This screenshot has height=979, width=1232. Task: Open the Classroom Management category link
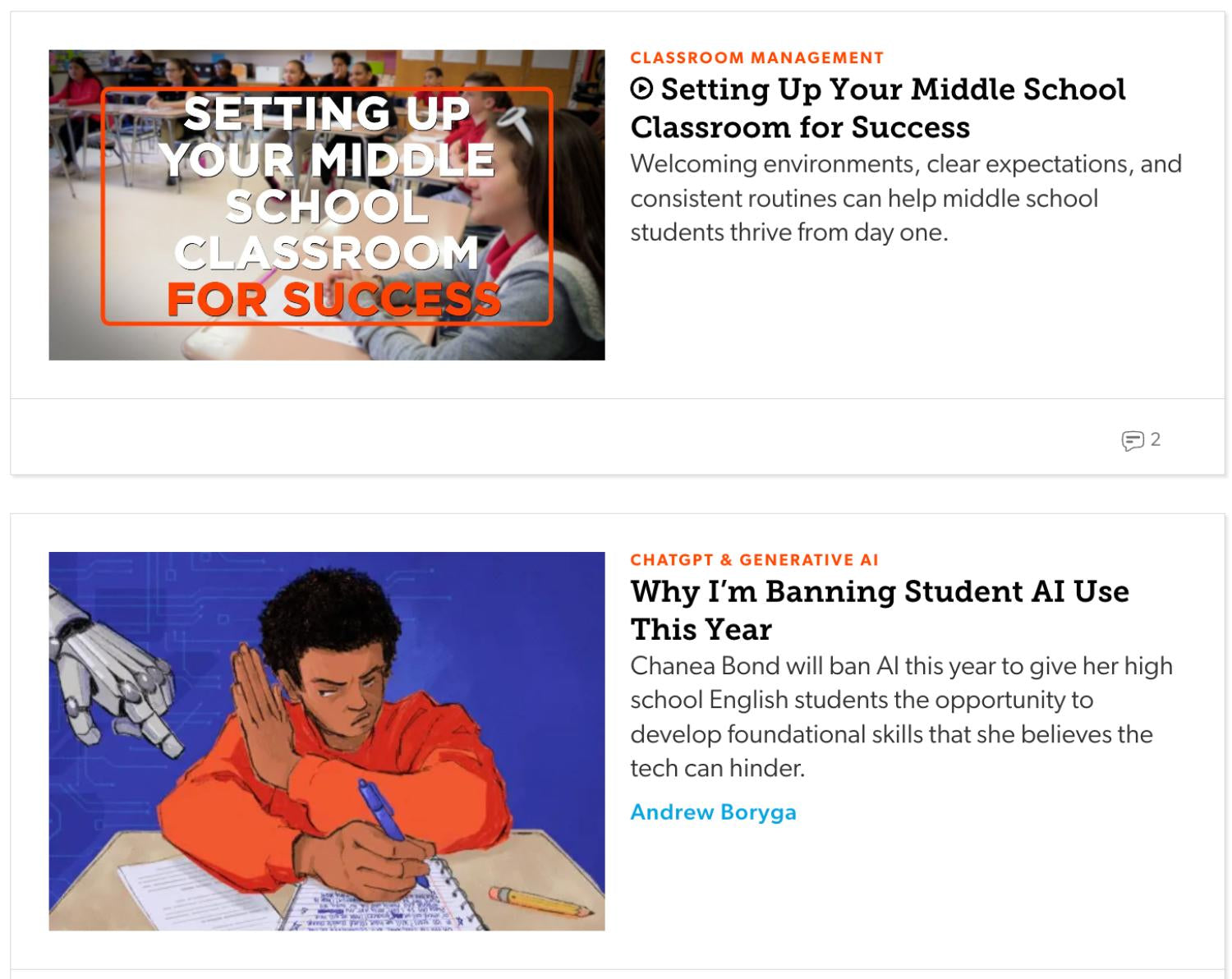[756, 58]
